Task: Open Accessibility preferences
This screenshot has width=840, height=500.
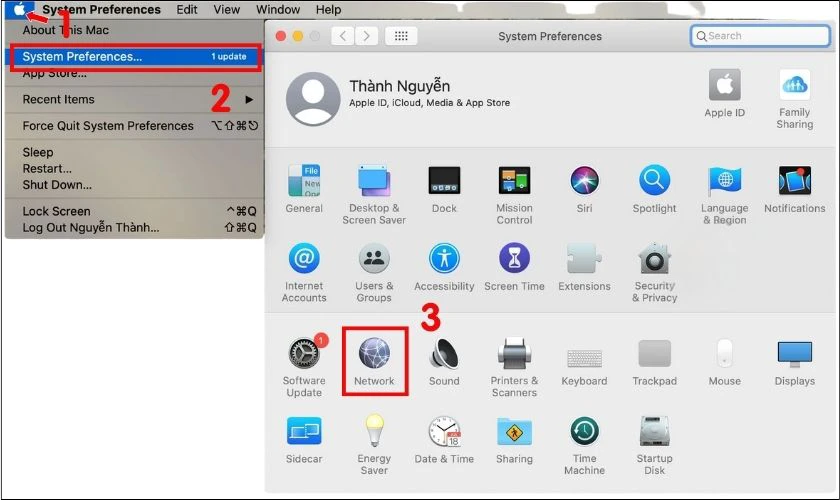Action: pyautogui.click(x=444, y=267)
